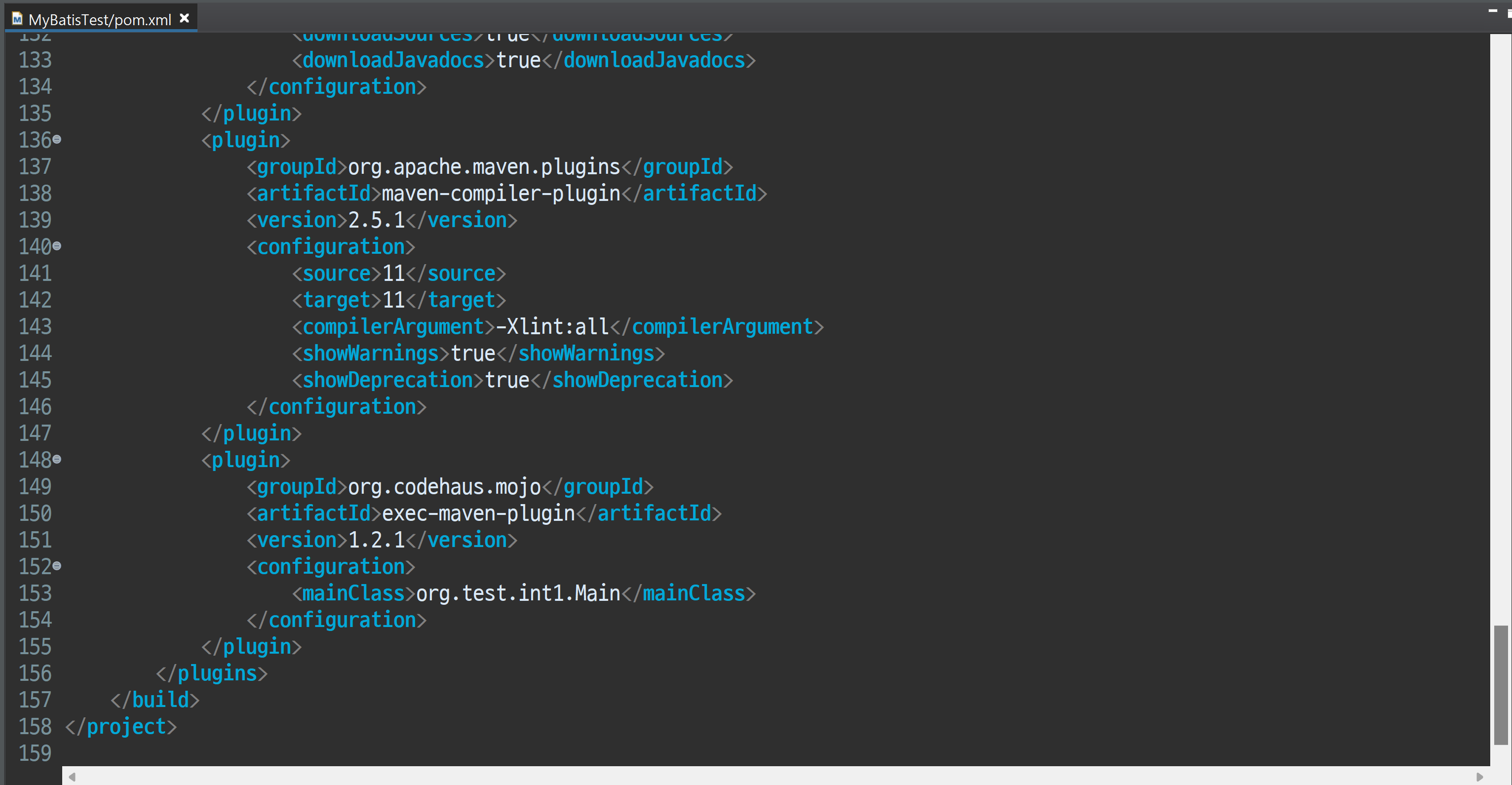Click the org.test.int1.Main mainClass value
Screen dimensions: 1512x785
(518, 593)
